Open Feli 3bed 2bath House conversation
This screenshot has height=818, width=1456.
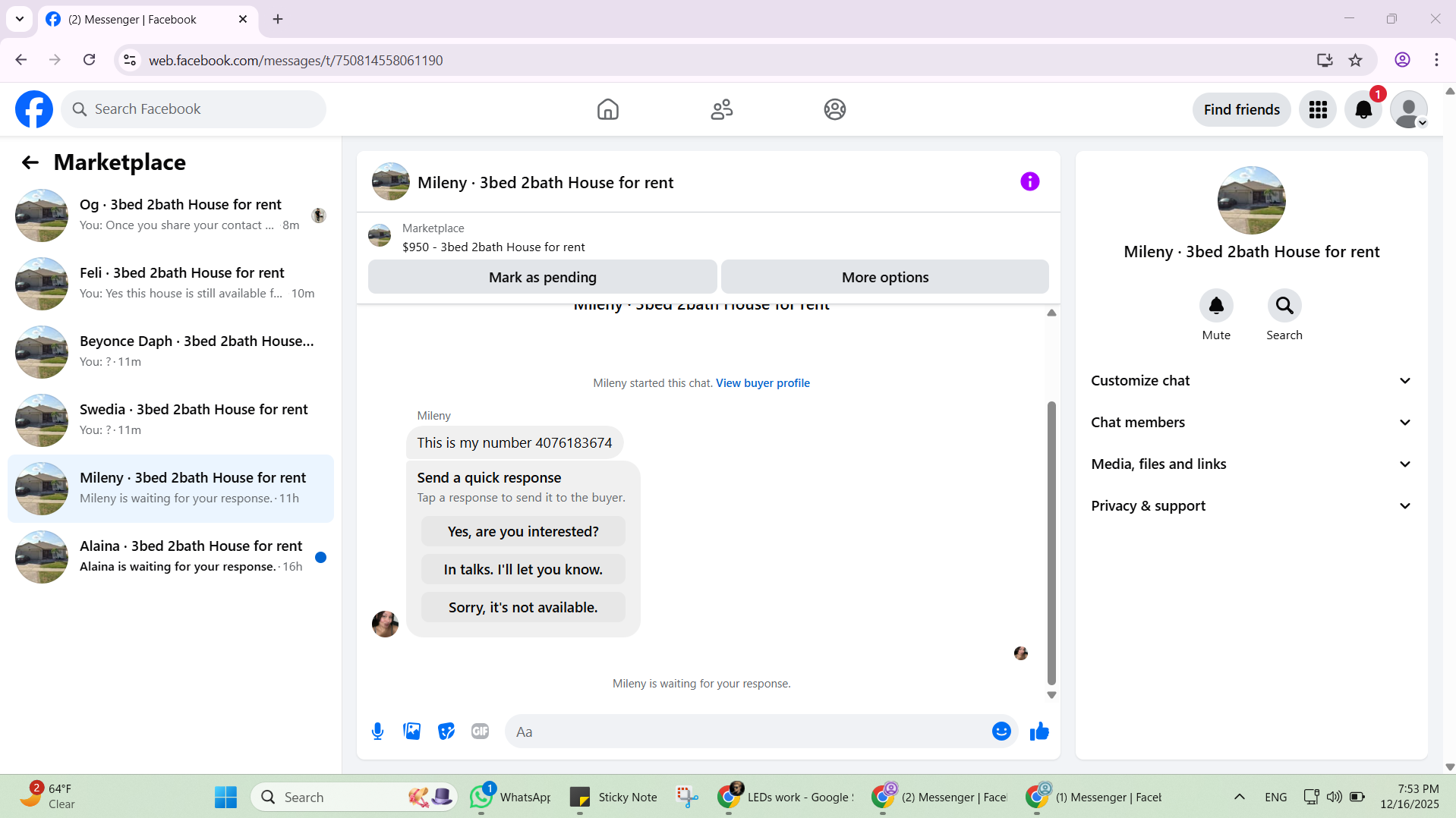pos(171,284)
